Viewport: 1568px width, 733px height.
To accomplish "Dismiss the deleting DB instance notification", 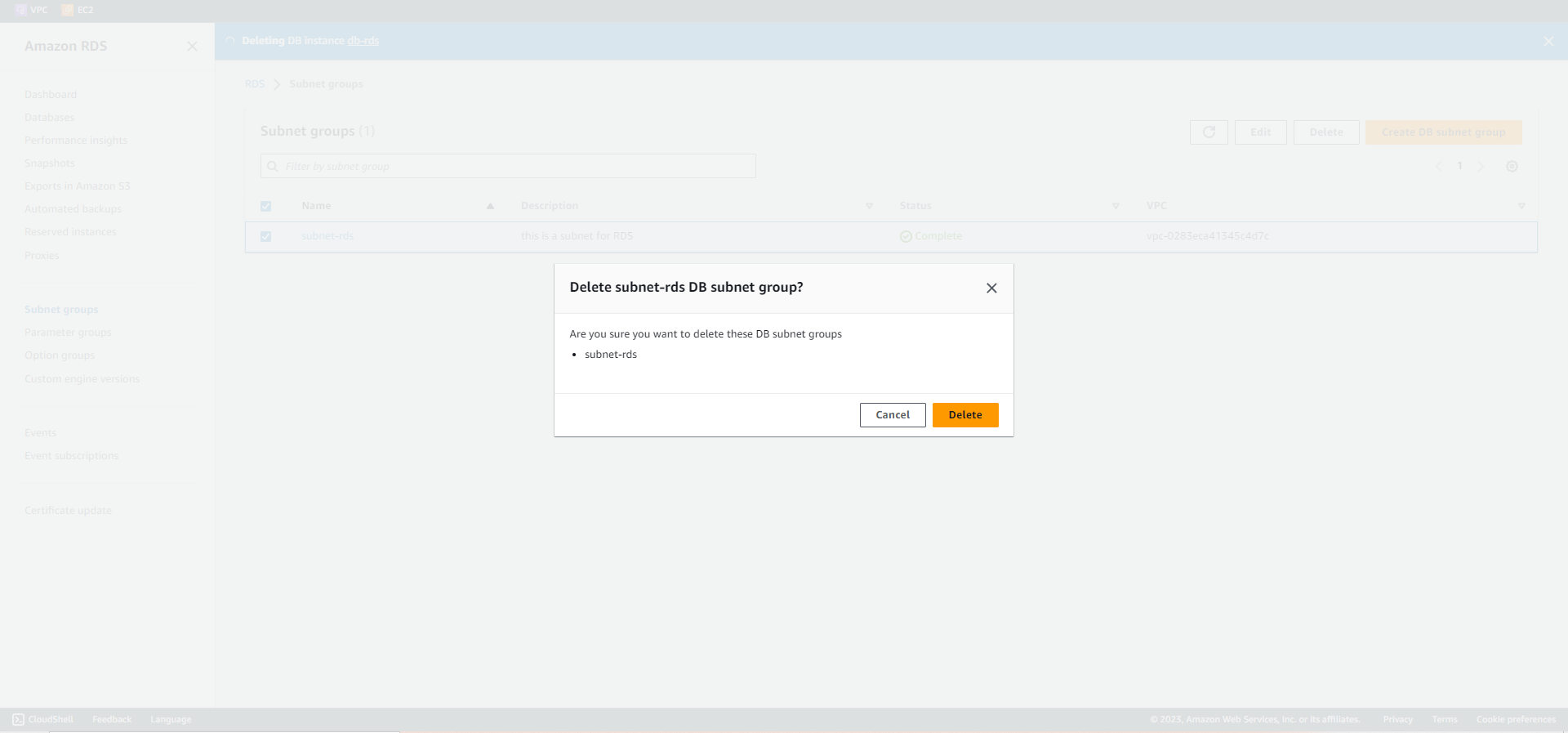I will click(1548, 41).
